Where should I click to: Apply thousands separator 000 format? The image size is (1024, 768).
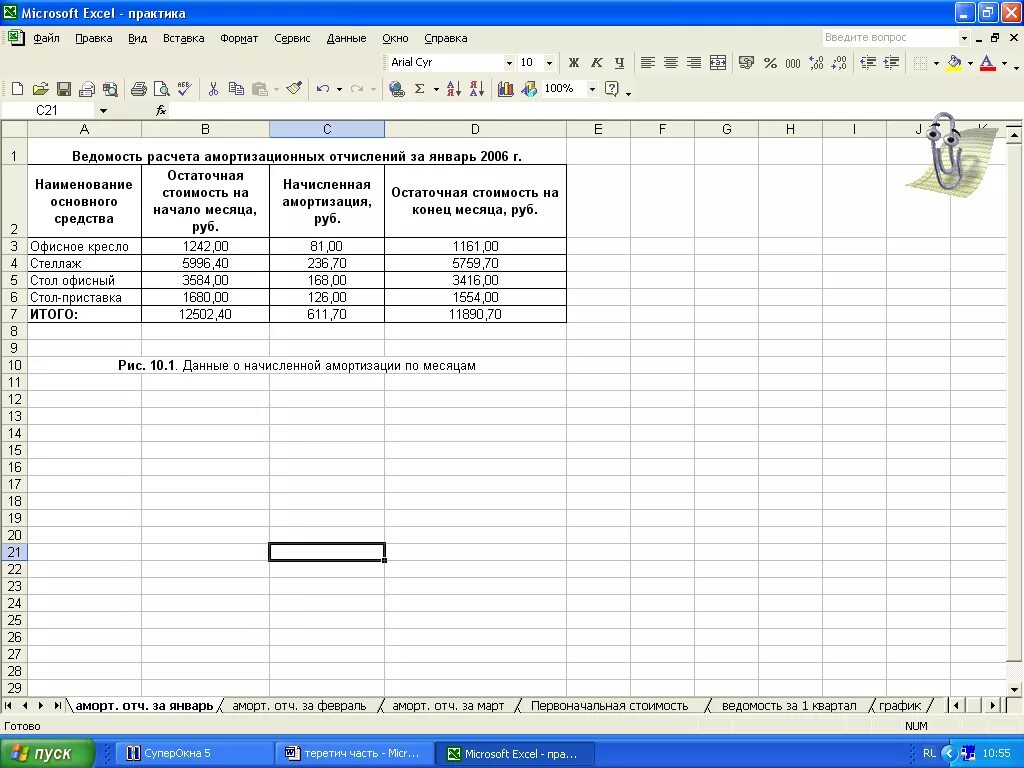click(793, 63)
